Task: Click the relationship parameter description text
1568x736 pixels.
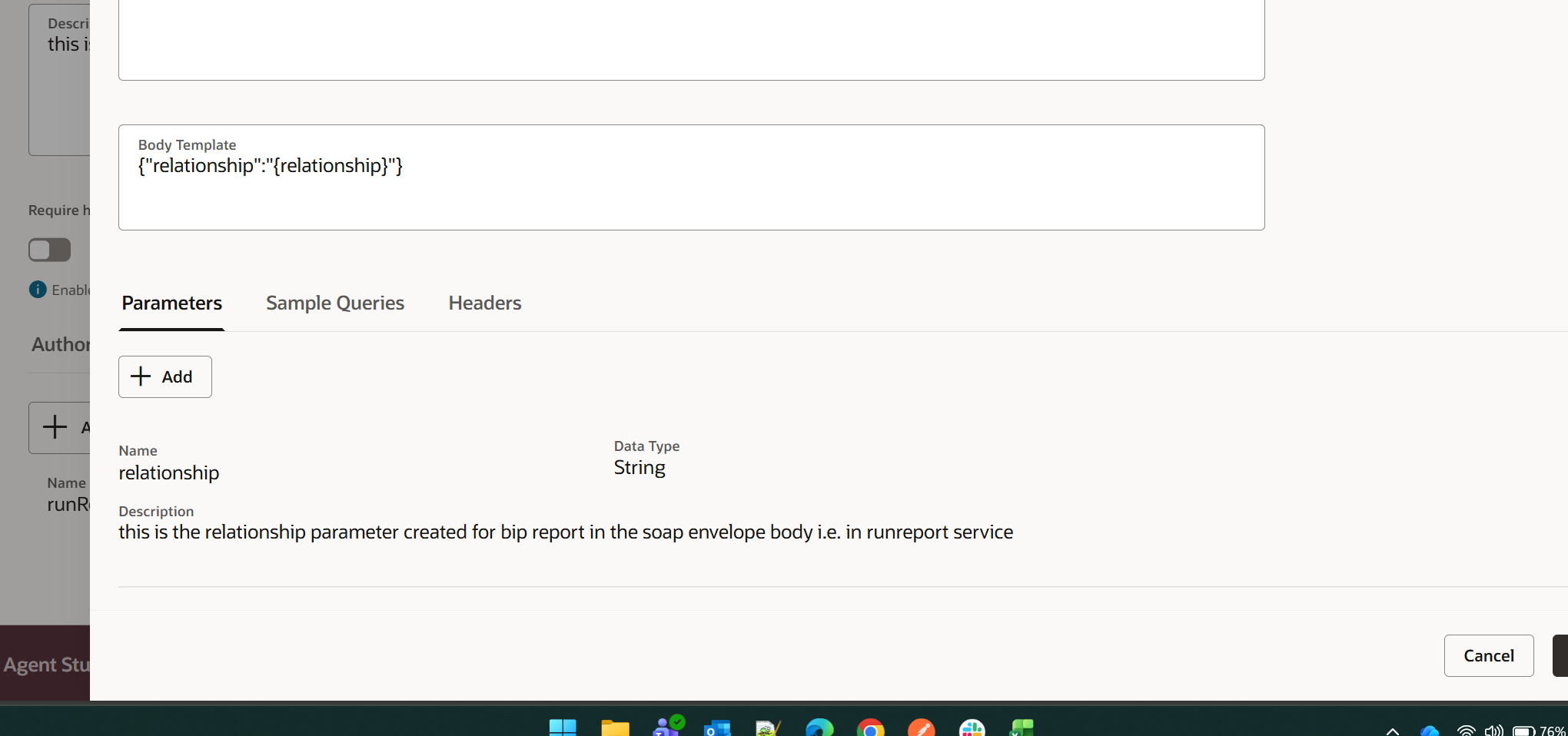Action: 566,532
